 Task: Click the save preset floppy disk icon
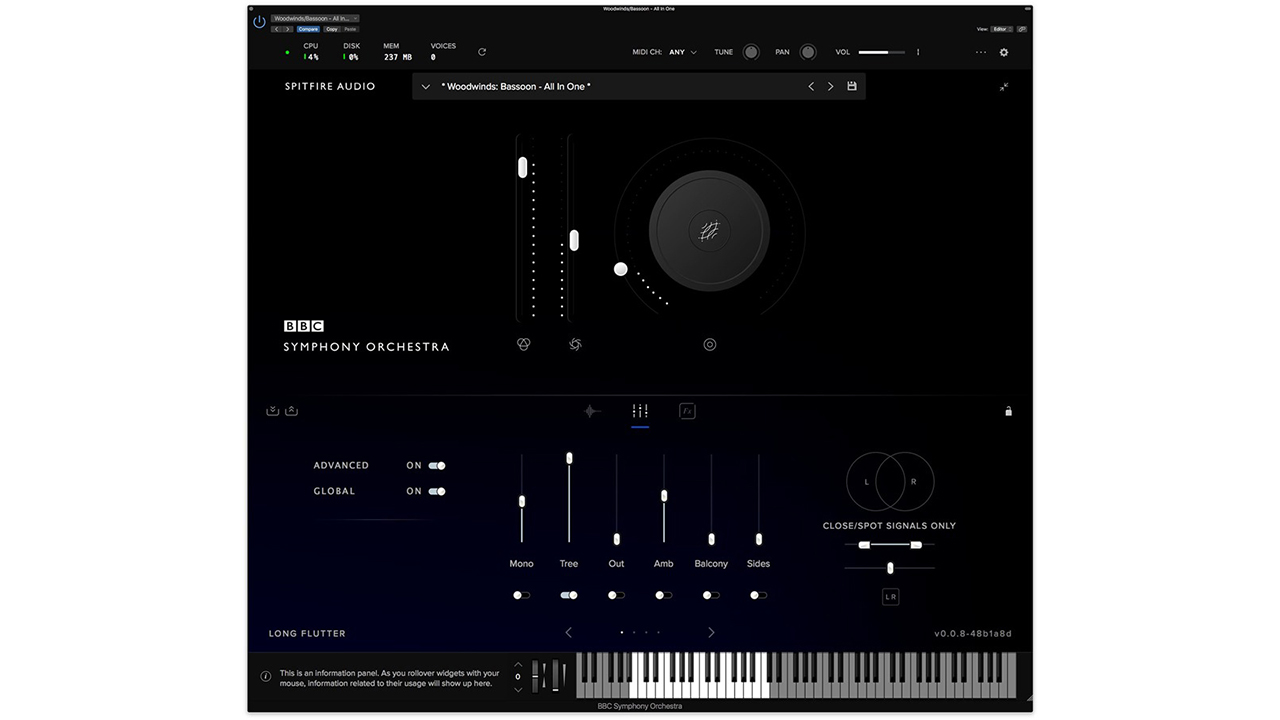[x=852, y=86]
